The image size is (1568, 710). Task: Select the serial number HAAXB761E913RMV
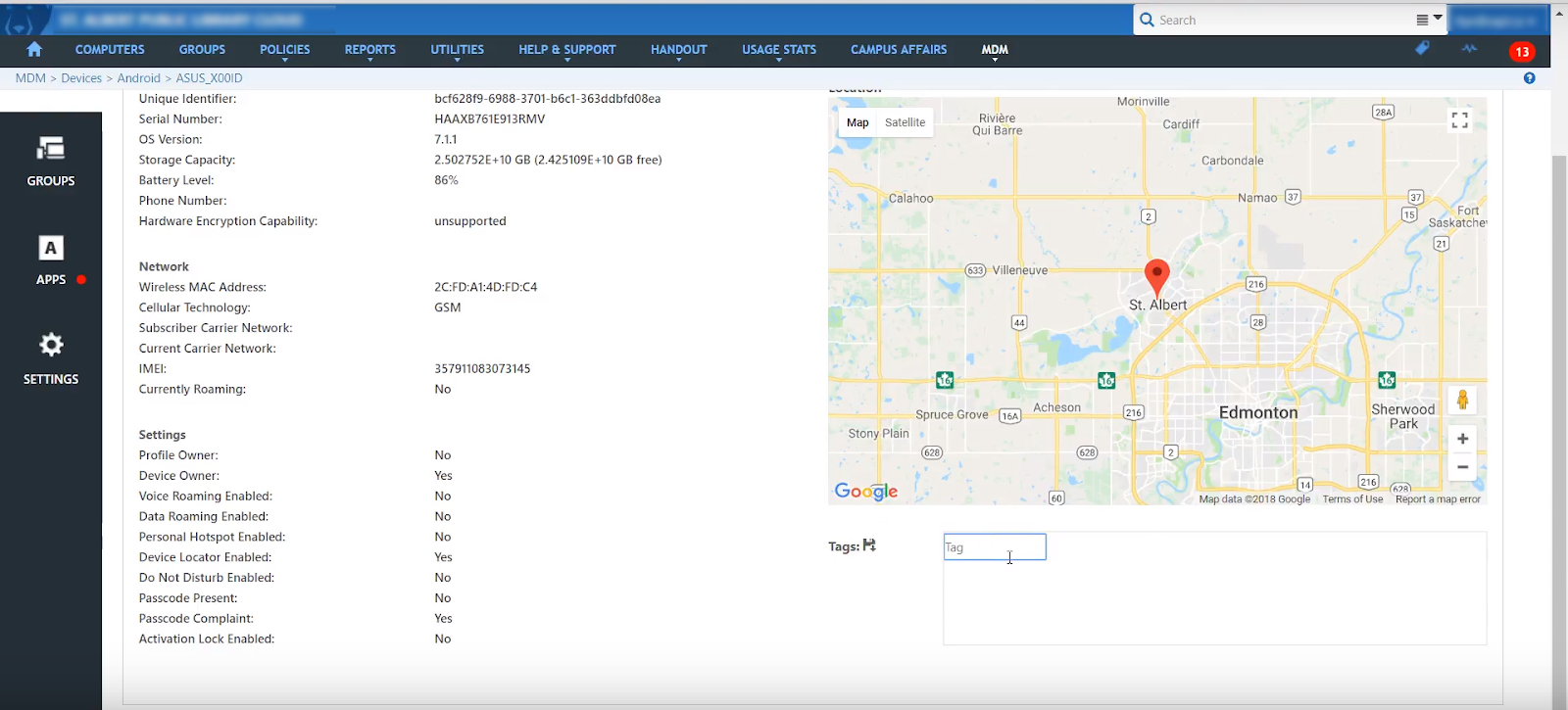coord(490,119)
